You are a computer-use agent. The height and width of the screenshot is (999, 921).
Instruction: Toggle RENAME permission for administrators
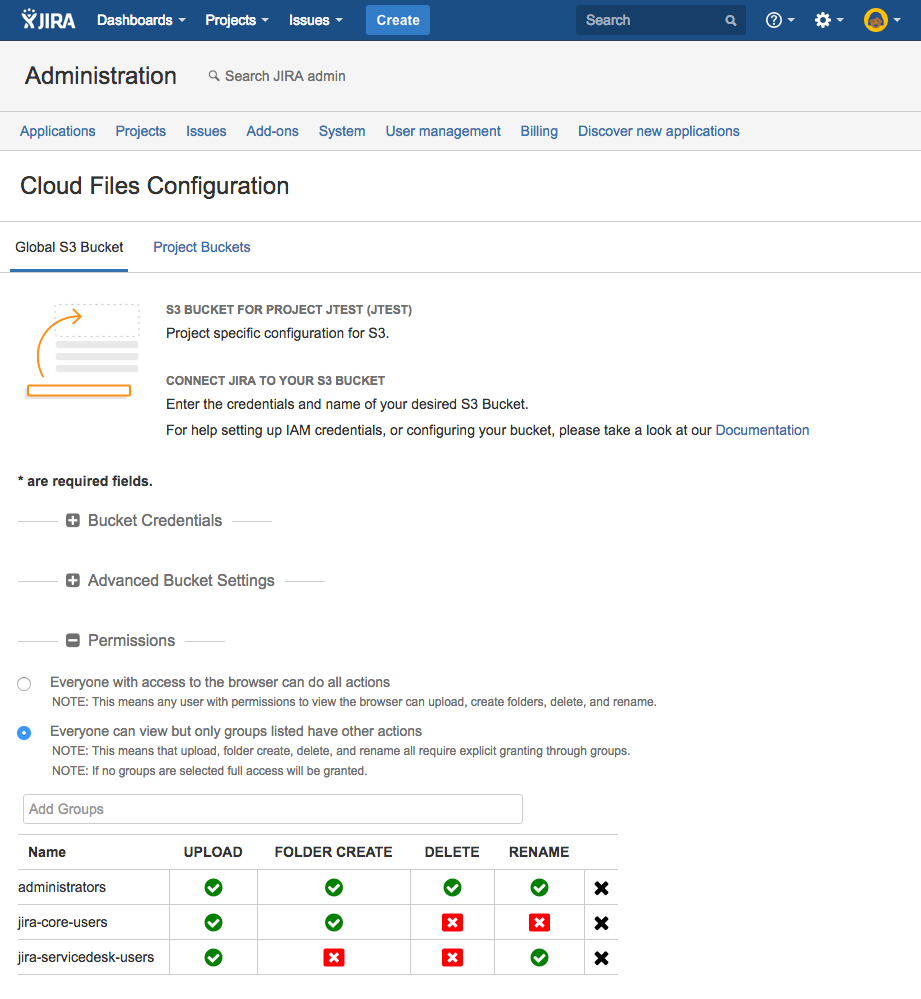pyautogui.click(x=539, y=888)
